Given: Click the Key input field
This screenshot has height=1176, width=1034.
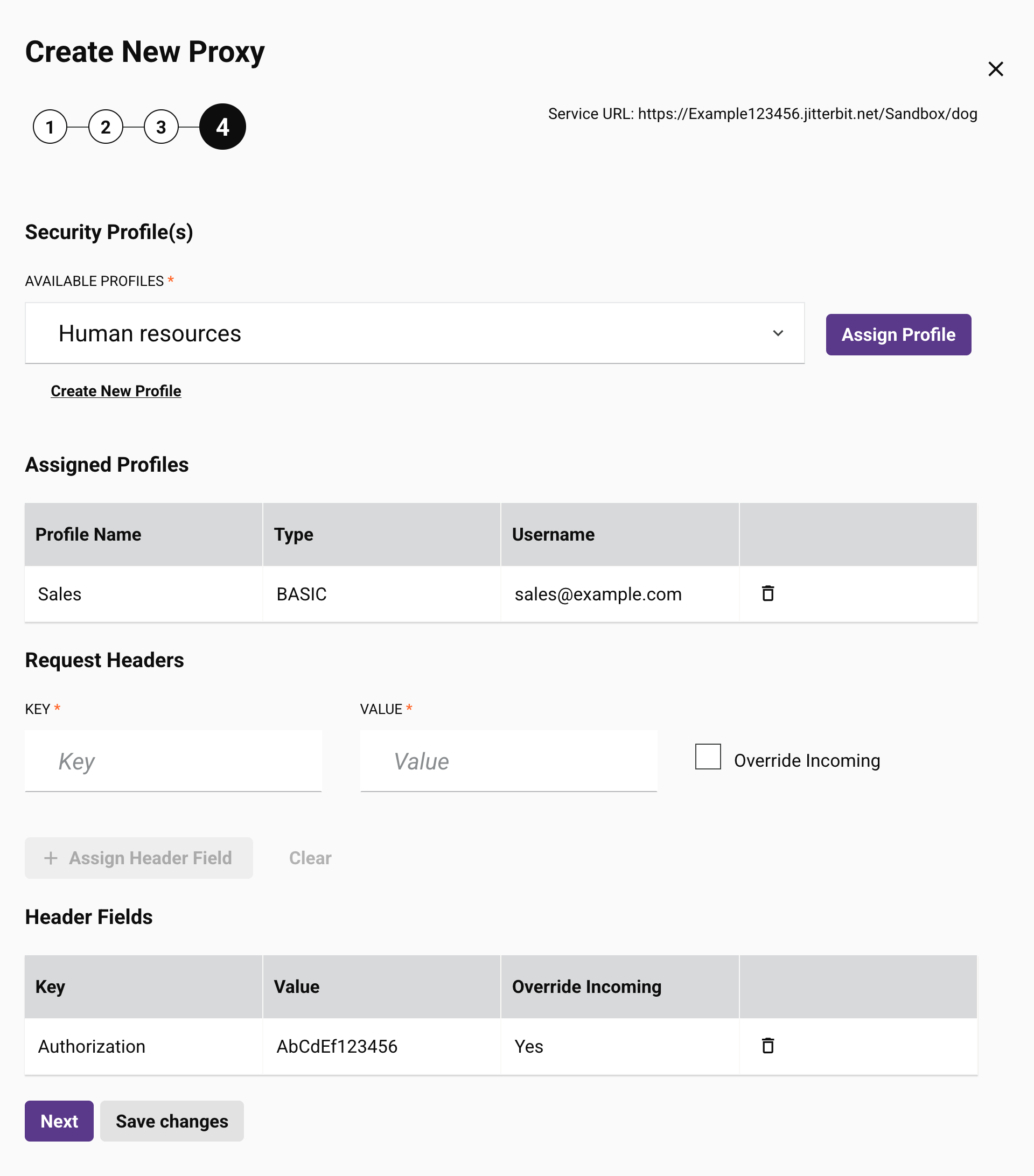Looking at the screenshot, I should click(173, 761).
